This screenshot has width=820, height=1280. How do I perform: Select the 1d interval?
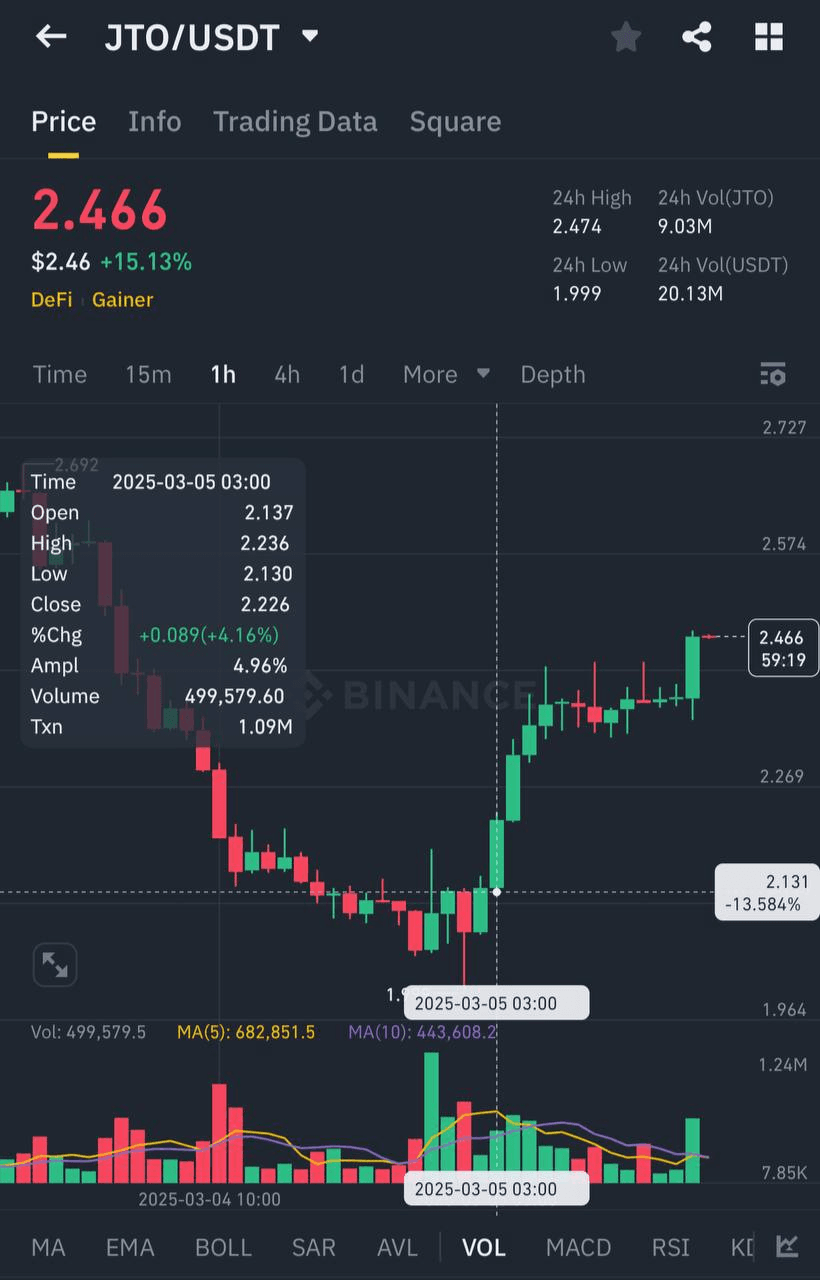click(351, 374)
